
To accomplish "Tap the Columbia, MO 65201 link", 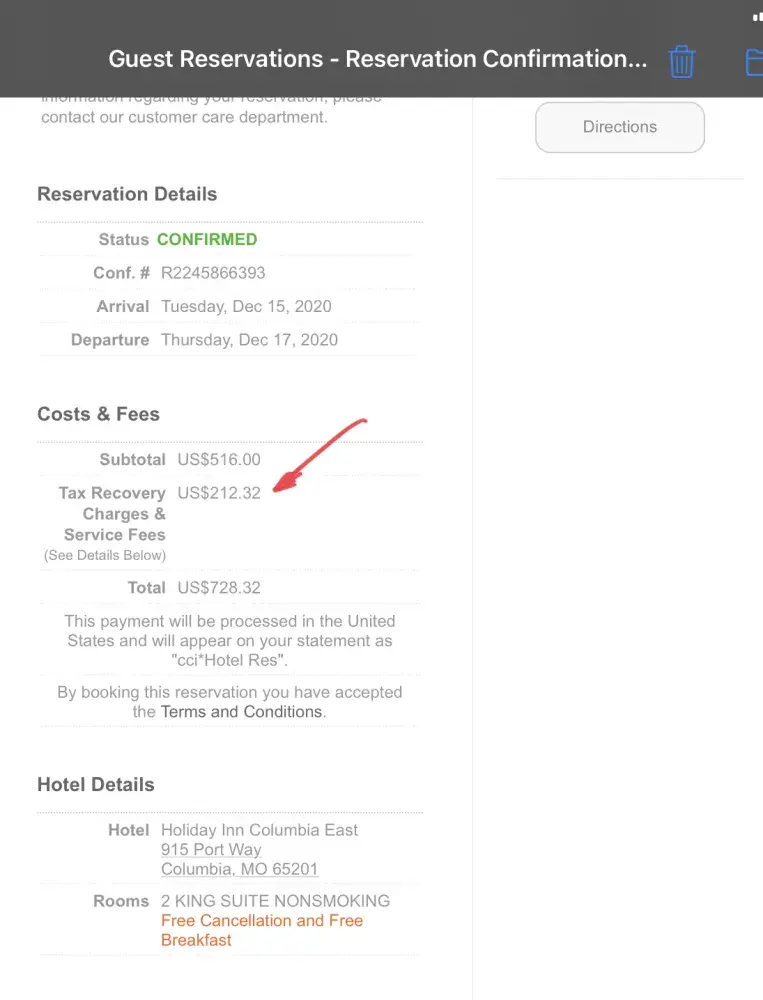I will coord(239,869).
